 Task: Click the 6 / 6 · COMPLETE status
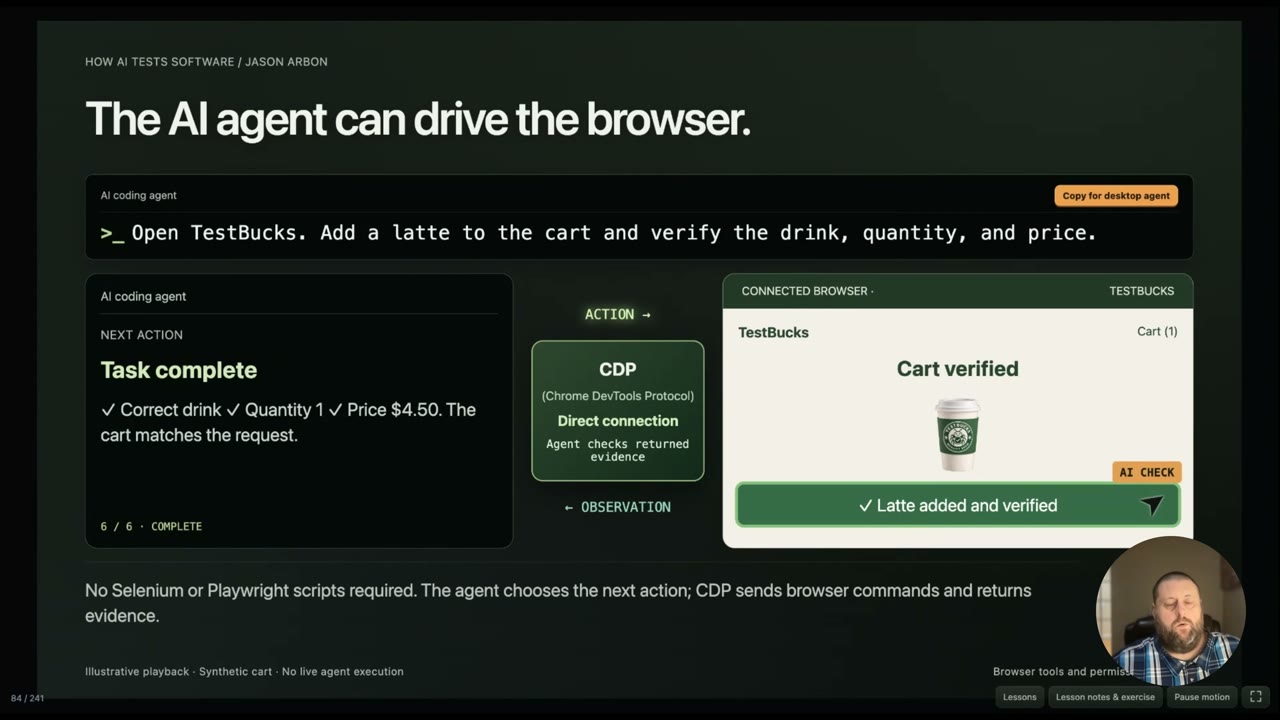point(151,526)
